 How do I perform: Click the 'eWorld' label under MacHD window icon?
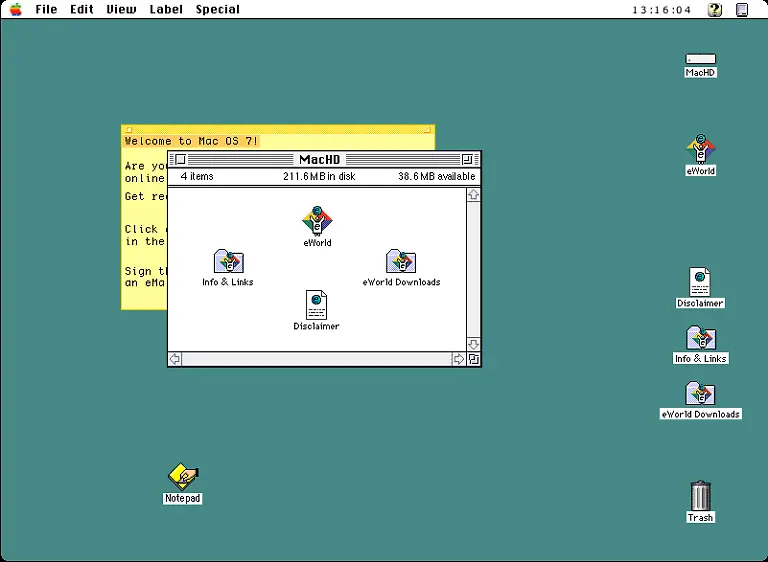317,243
